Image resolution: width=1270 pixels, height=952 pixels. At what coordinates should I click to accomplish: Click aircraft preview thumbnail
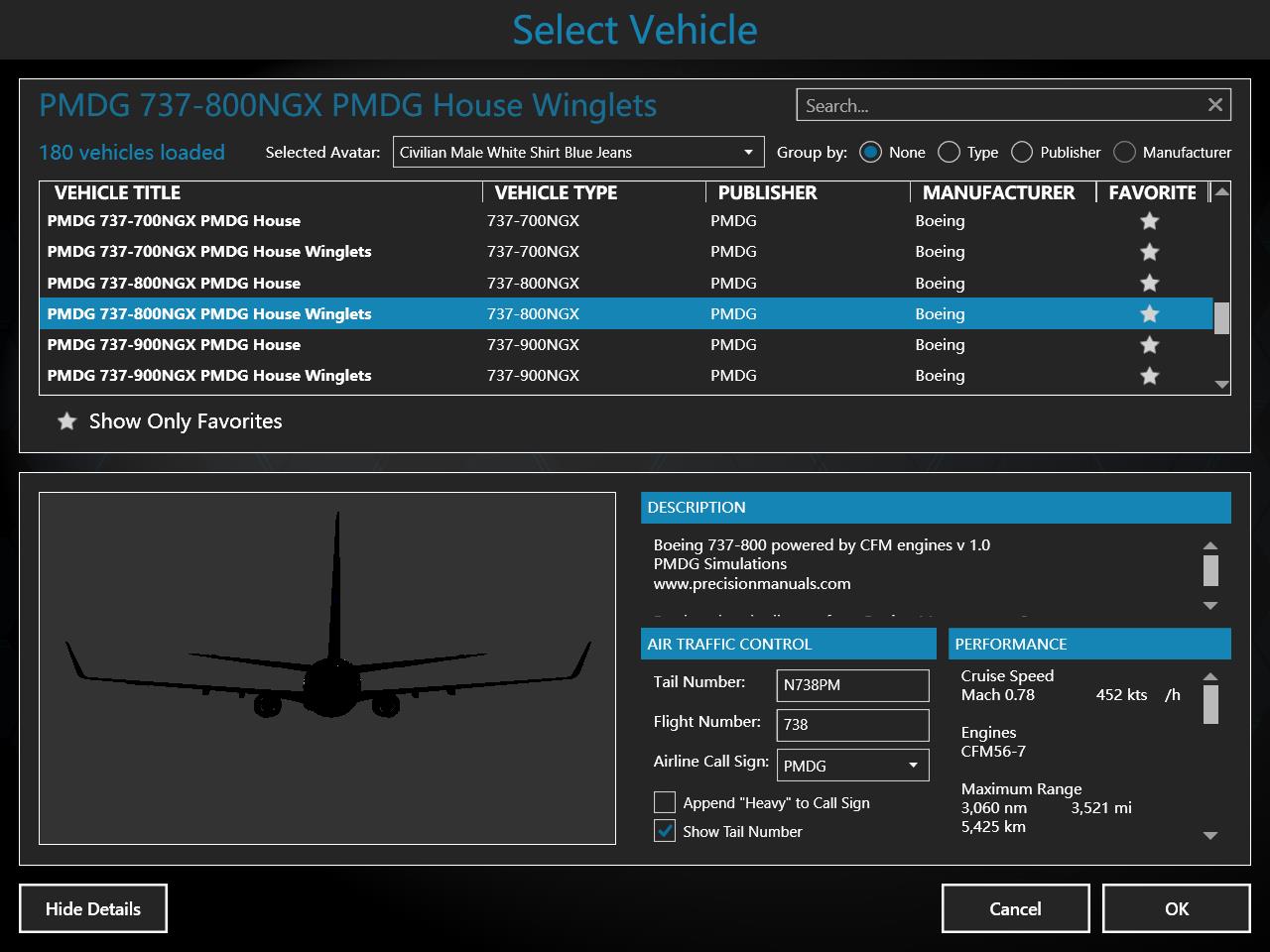point(327,668)
